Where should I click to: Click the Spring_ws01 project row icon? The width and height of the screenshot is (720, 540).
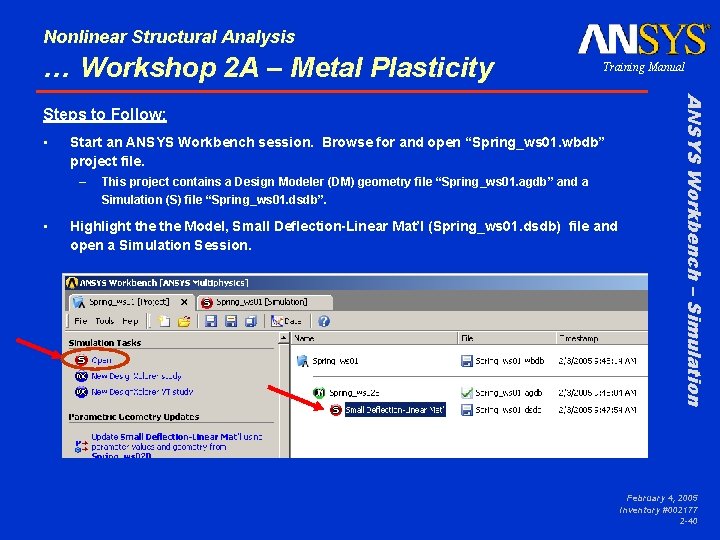click(x=302, y=361)
